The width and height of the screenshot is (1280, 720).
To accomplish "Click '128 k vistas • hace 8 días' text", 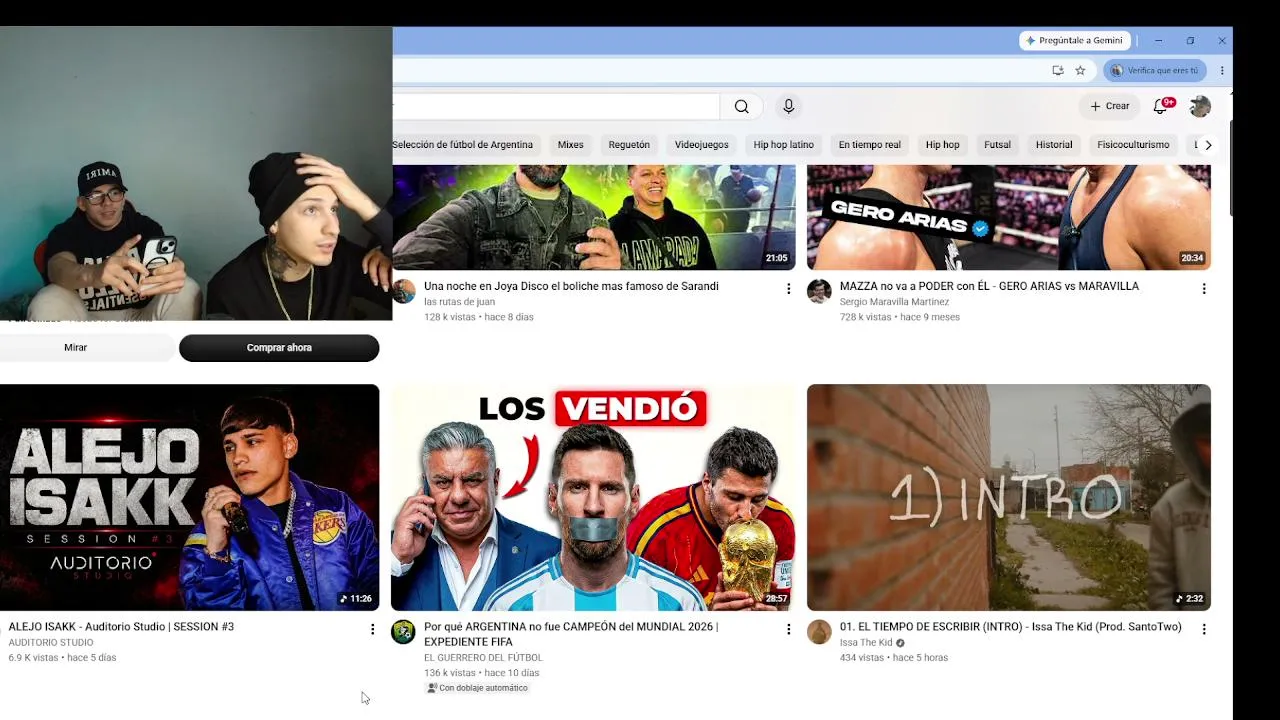I will (x=479, y=317).
